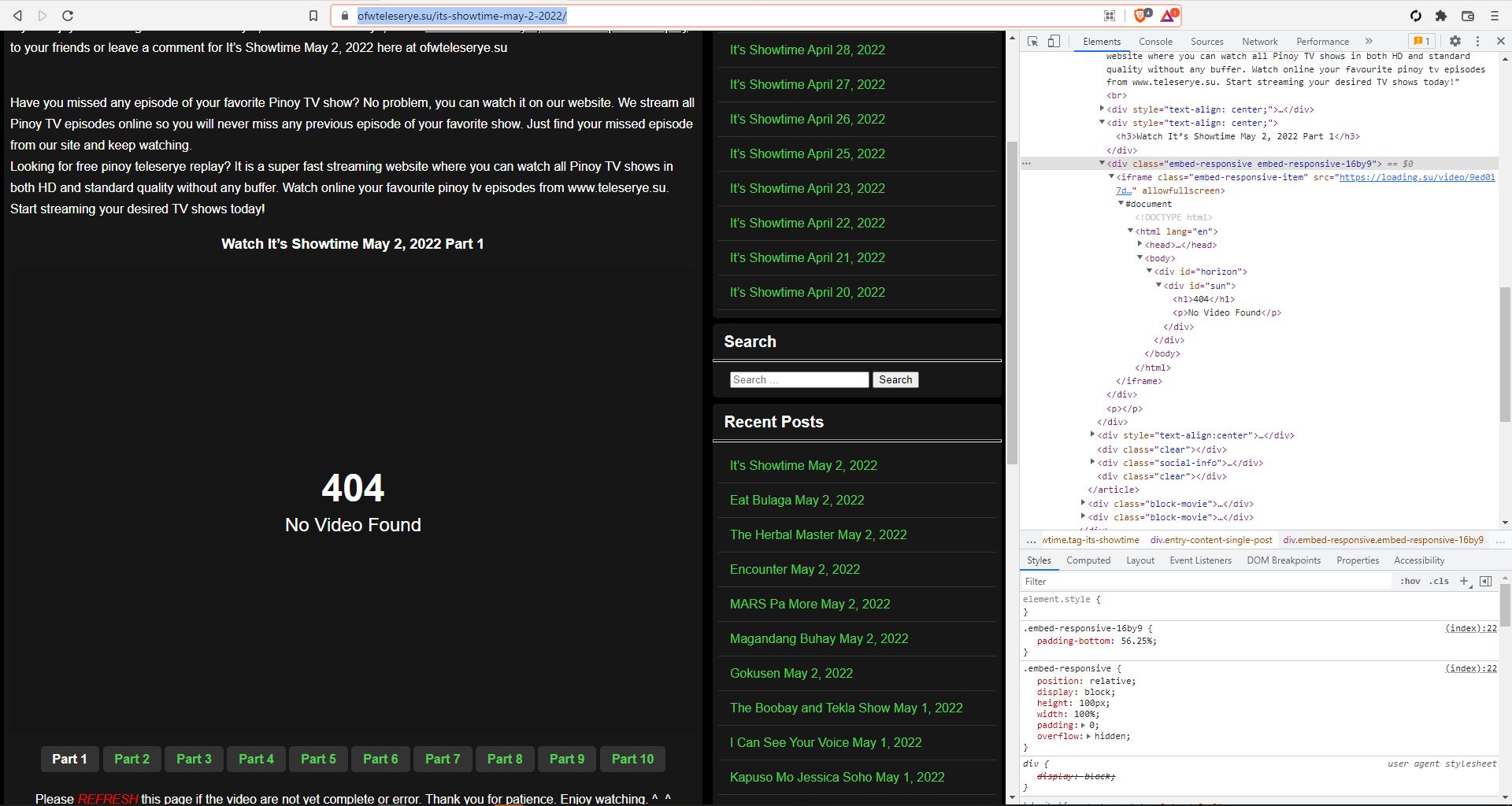This screenshot has height=806, width=1512.
Task: Toggle the .cls element classes panel
Action: pos(1440,581)
